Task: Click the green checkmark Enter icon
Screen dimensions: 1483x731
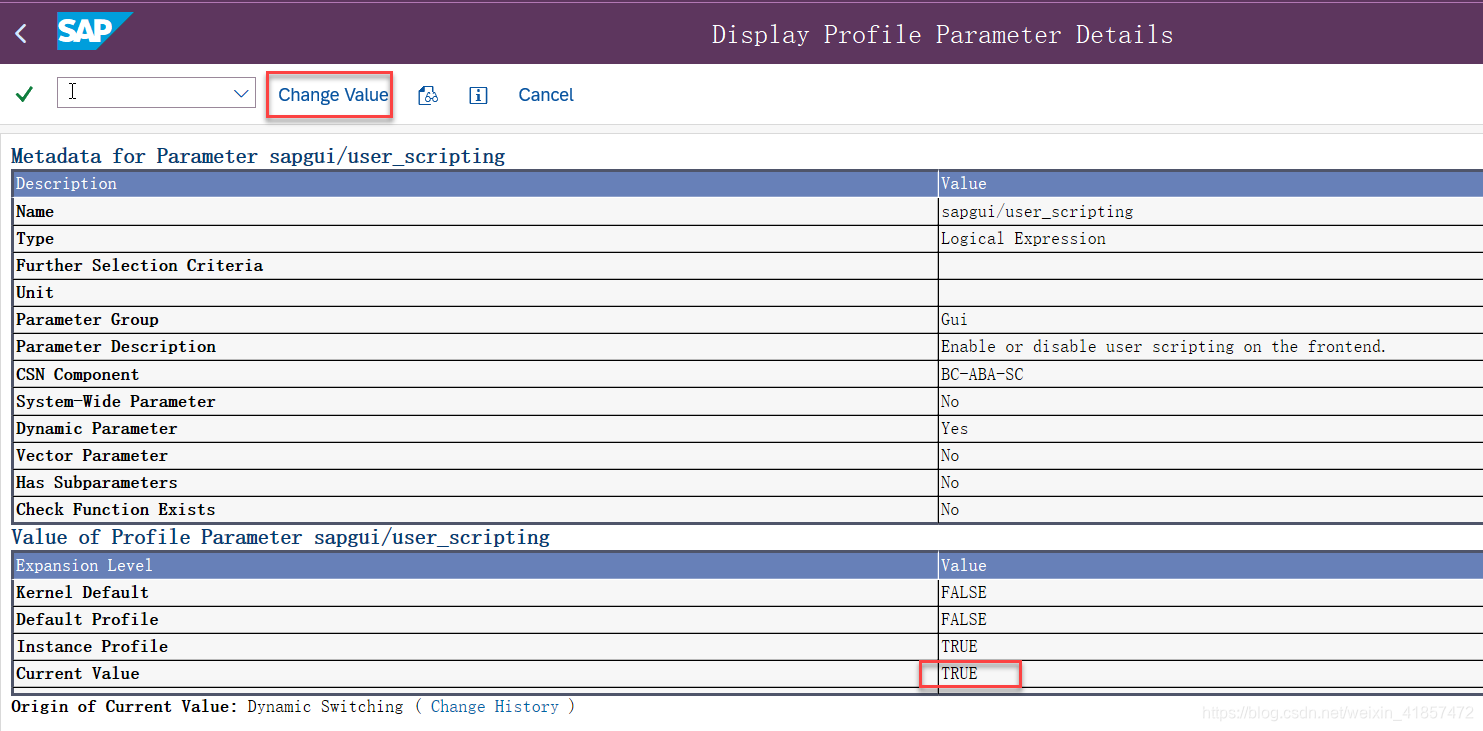Action: coord(25,94)
